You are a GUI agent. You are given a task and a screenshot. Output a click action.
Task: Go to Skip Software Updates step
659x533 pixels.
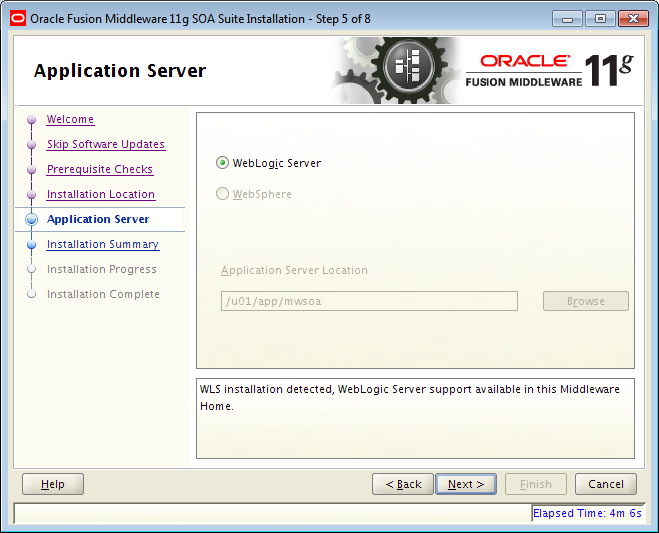(106, 144)
